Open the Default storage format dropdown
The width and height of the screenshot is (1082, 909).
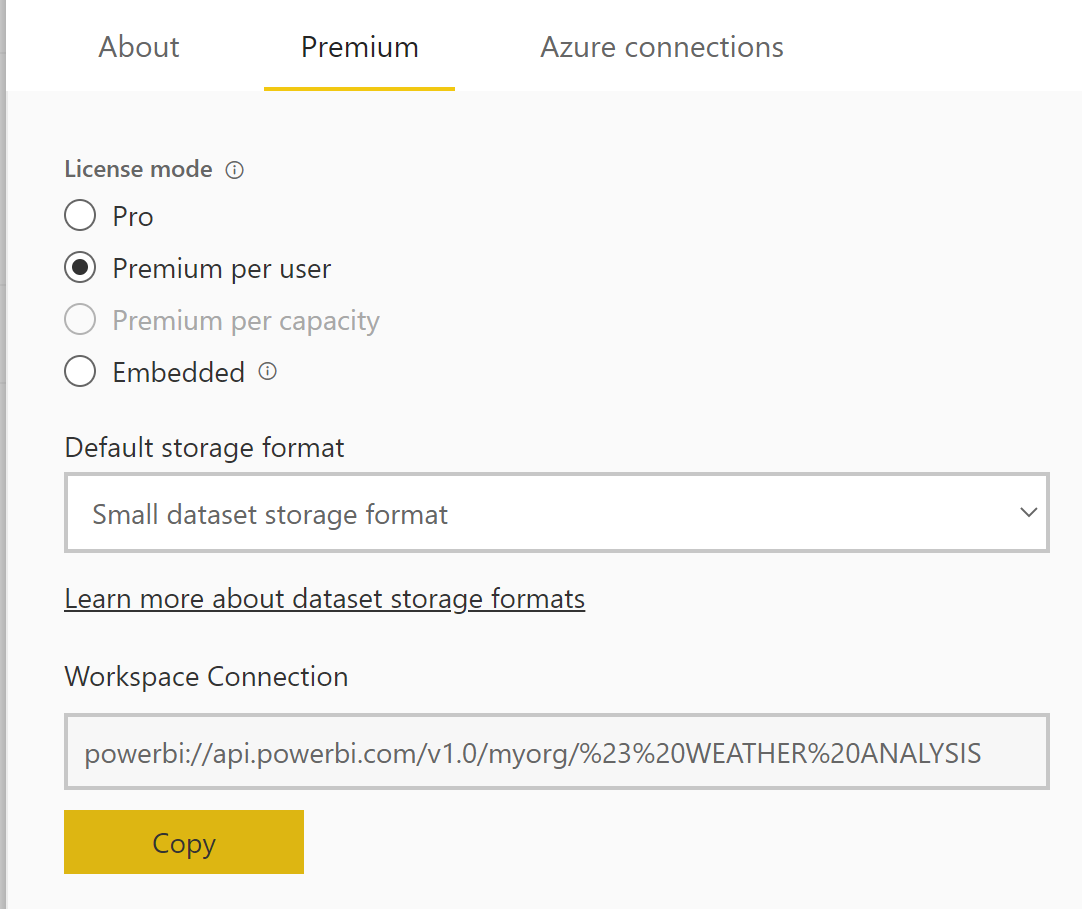coord(555,514)
